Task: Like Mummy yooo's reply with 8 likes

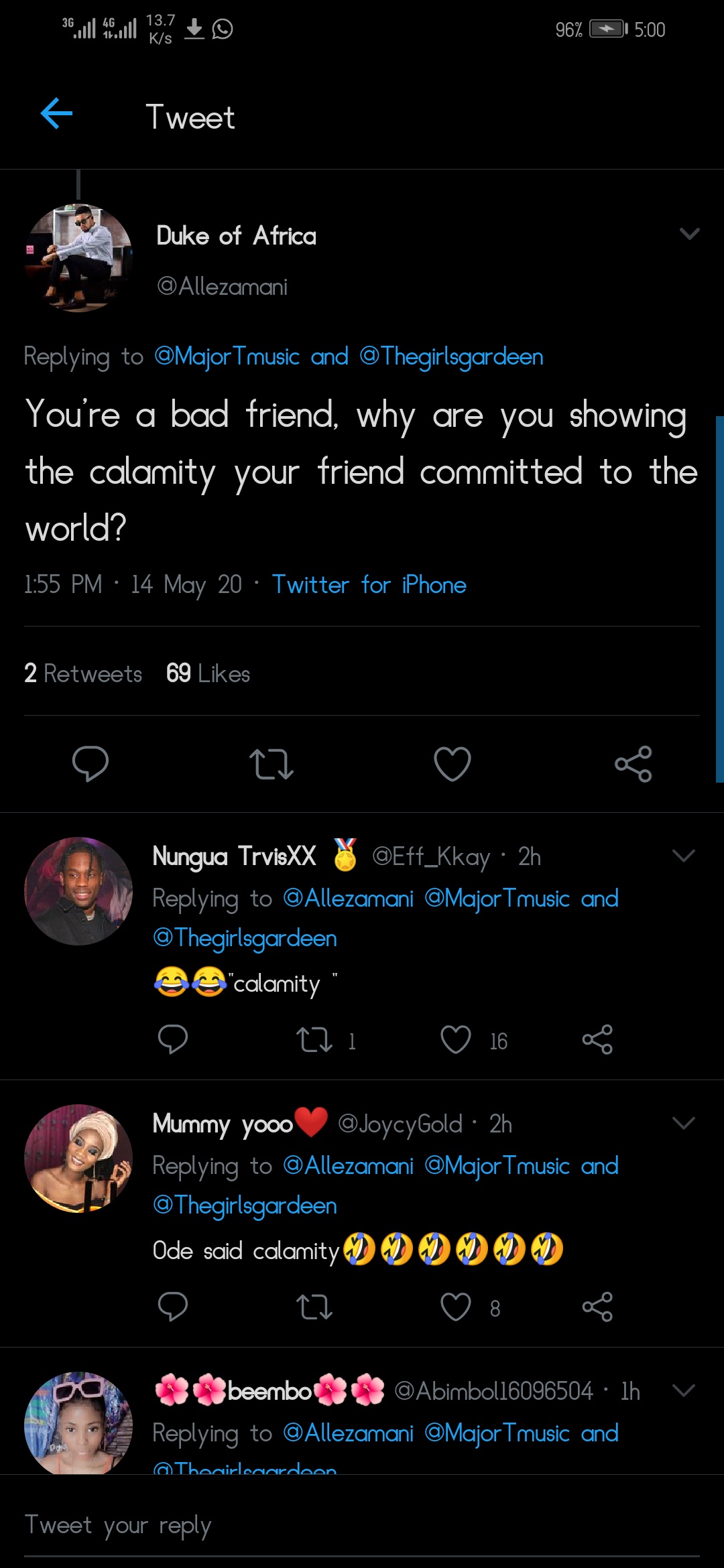Action: pyautogui.click(x=456, y=1307)
